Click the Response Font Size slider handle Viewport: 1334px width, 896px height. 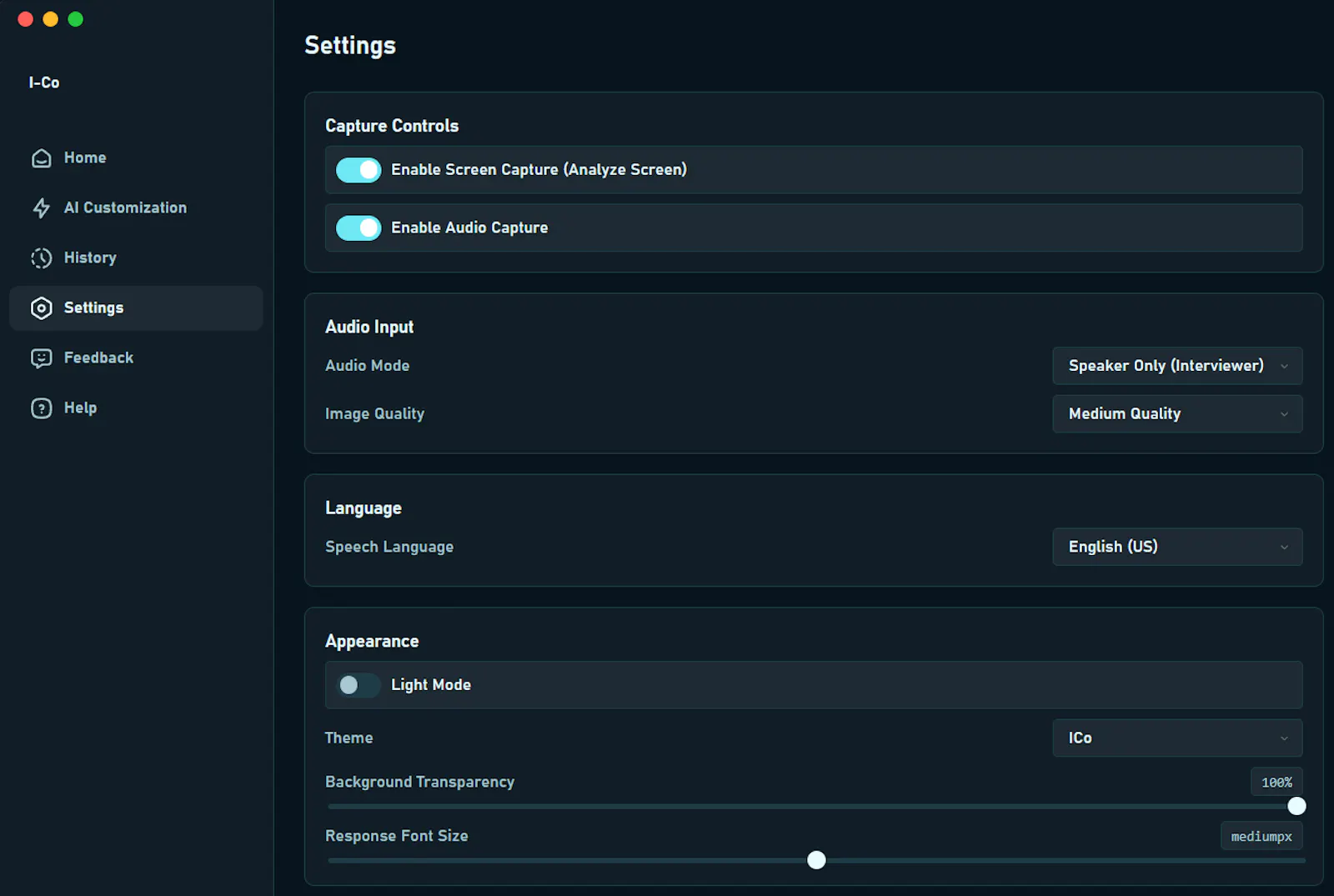816,860
